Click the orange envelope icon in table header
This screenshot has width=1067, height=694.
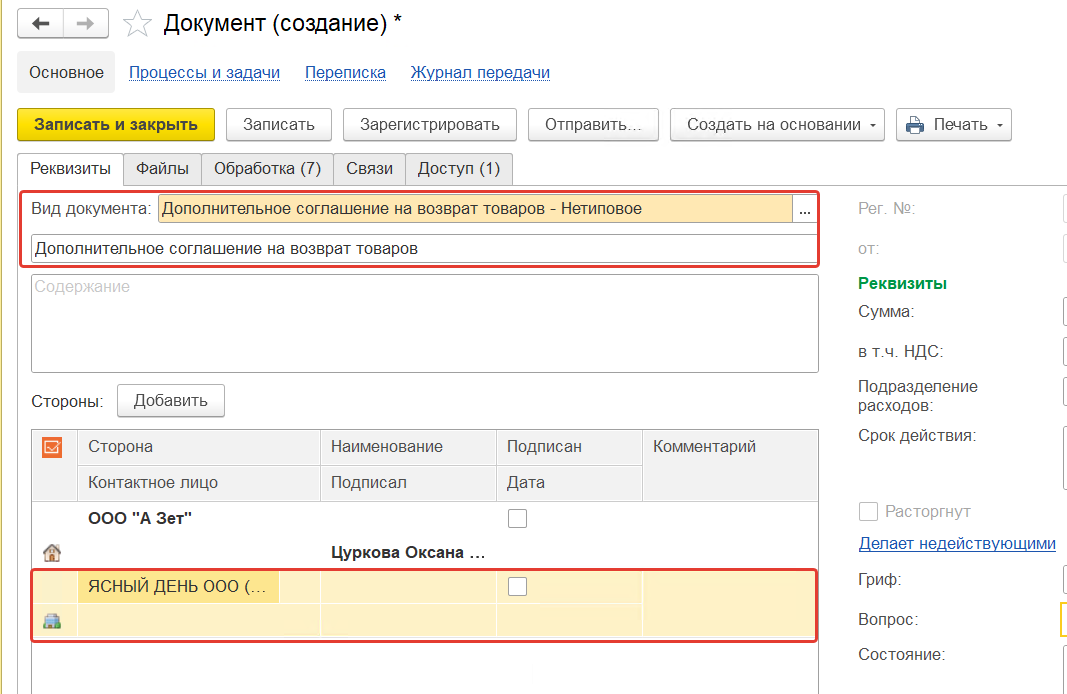[52, 447]
